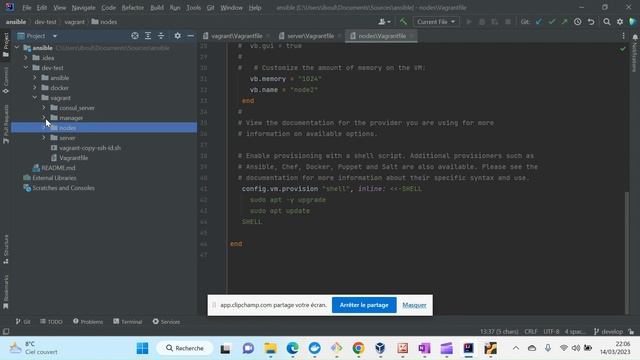Click Collapse All in Project panel
This screenshot has width=640, height=360.
161,36
